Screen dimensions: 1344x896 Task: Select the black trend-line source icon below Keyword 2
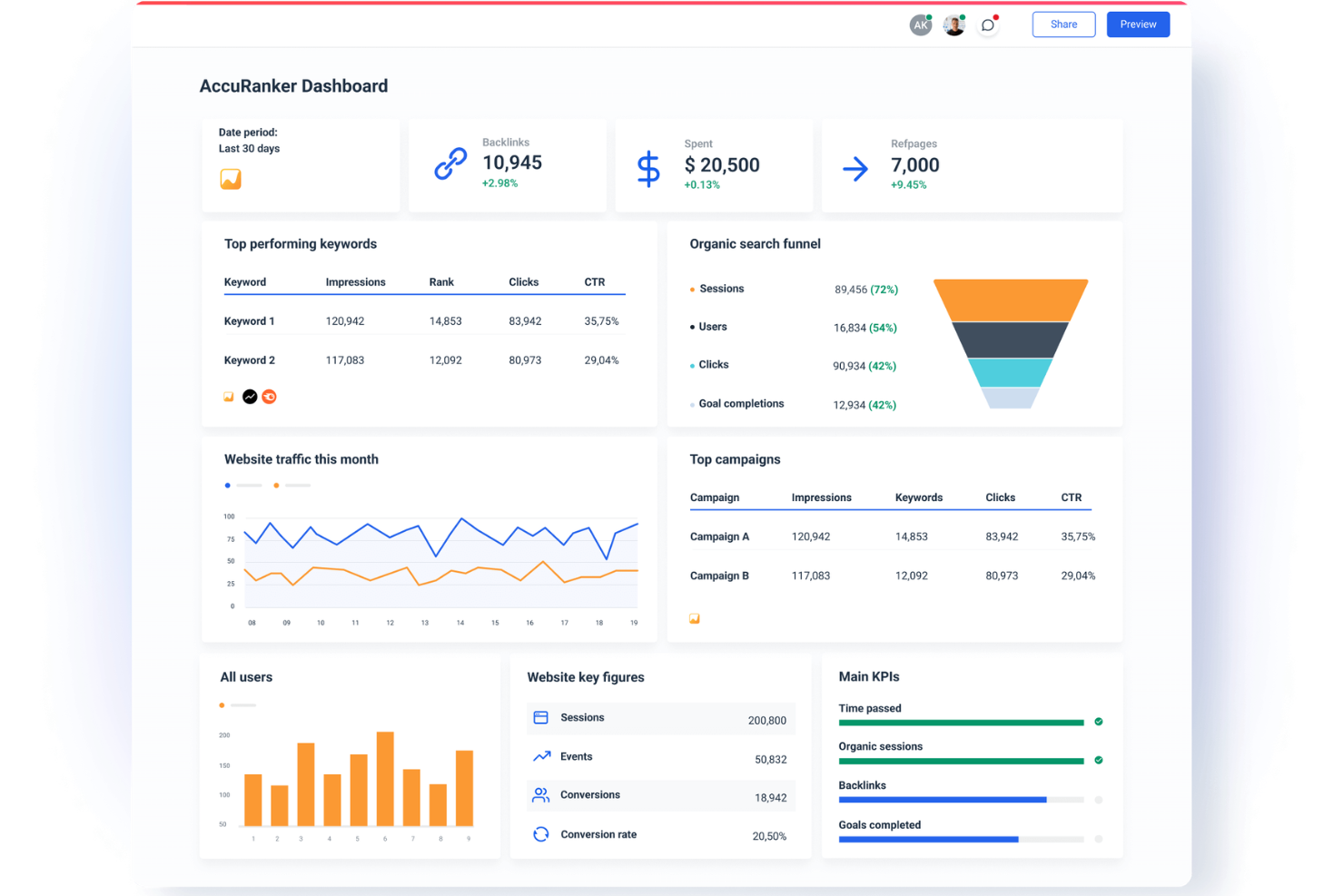[250, 397]
